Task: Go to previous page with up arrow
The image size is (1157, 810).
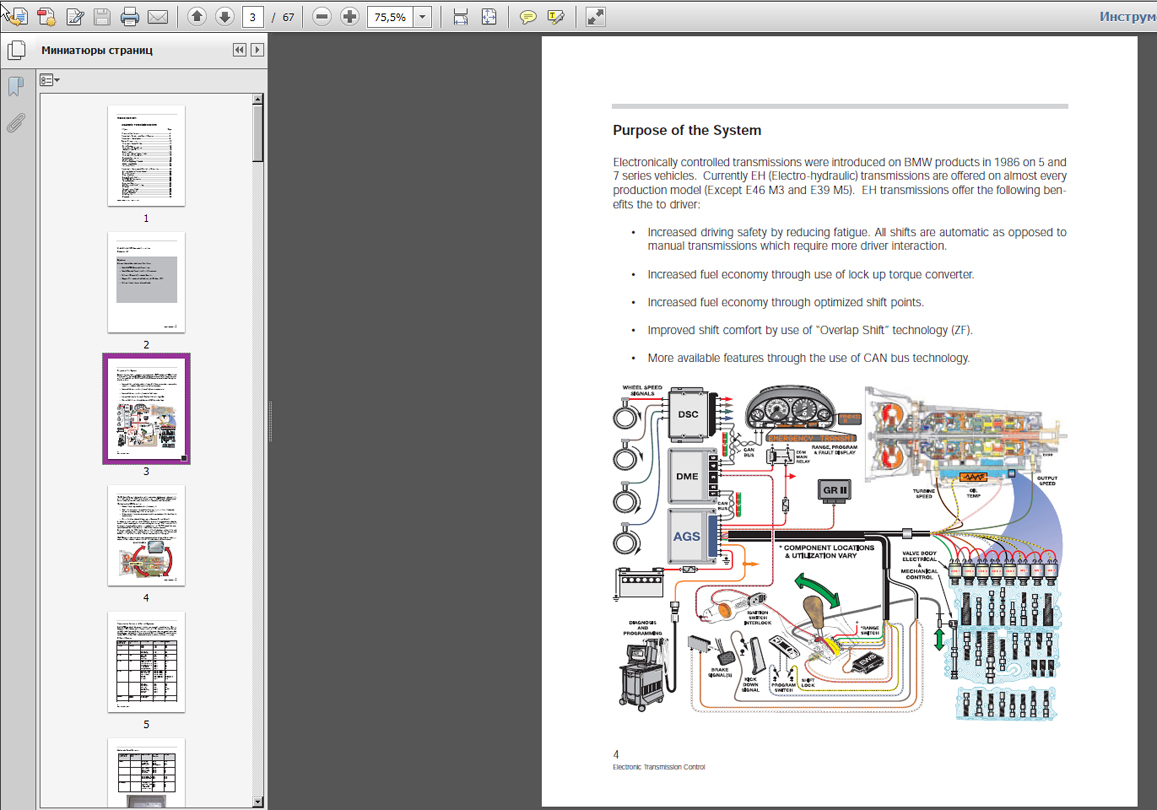Action: point(197,17)
